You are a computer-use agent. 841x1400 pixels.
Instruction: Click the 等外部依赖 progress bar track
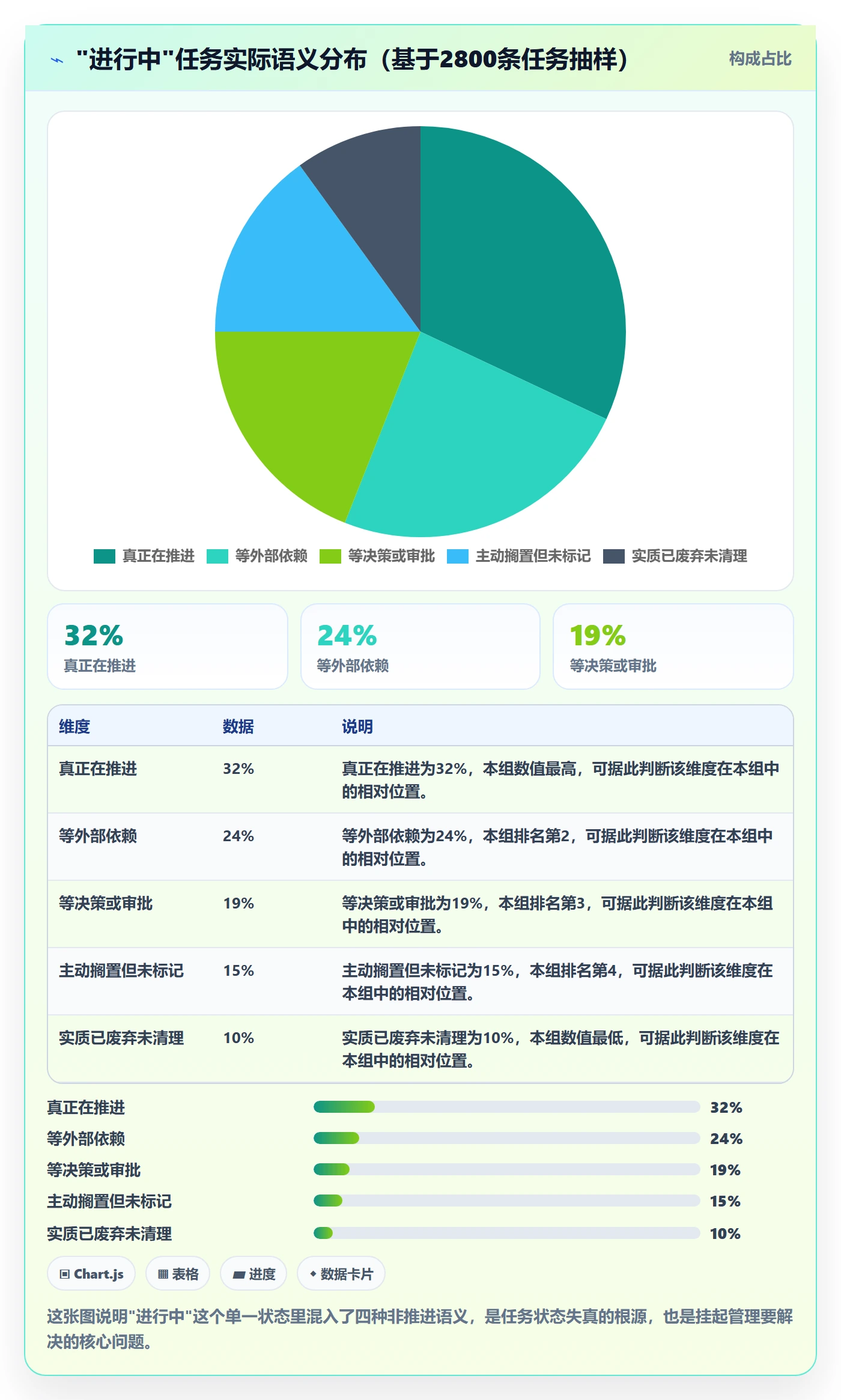coord(507,1138)
